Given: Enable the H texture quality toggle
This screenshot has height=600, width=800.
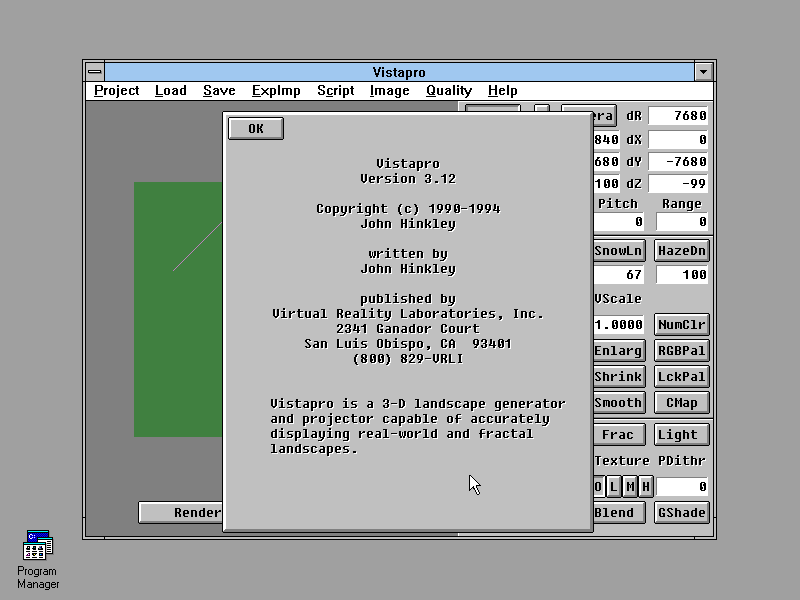Looking at the screenshot, I should pos(645,487).
